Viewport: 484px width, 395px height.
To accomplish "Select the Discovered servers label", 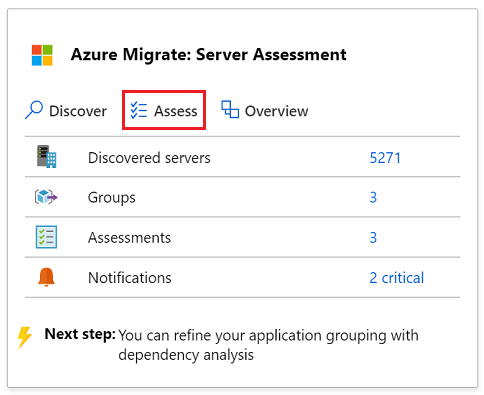I will click(149, 158).
